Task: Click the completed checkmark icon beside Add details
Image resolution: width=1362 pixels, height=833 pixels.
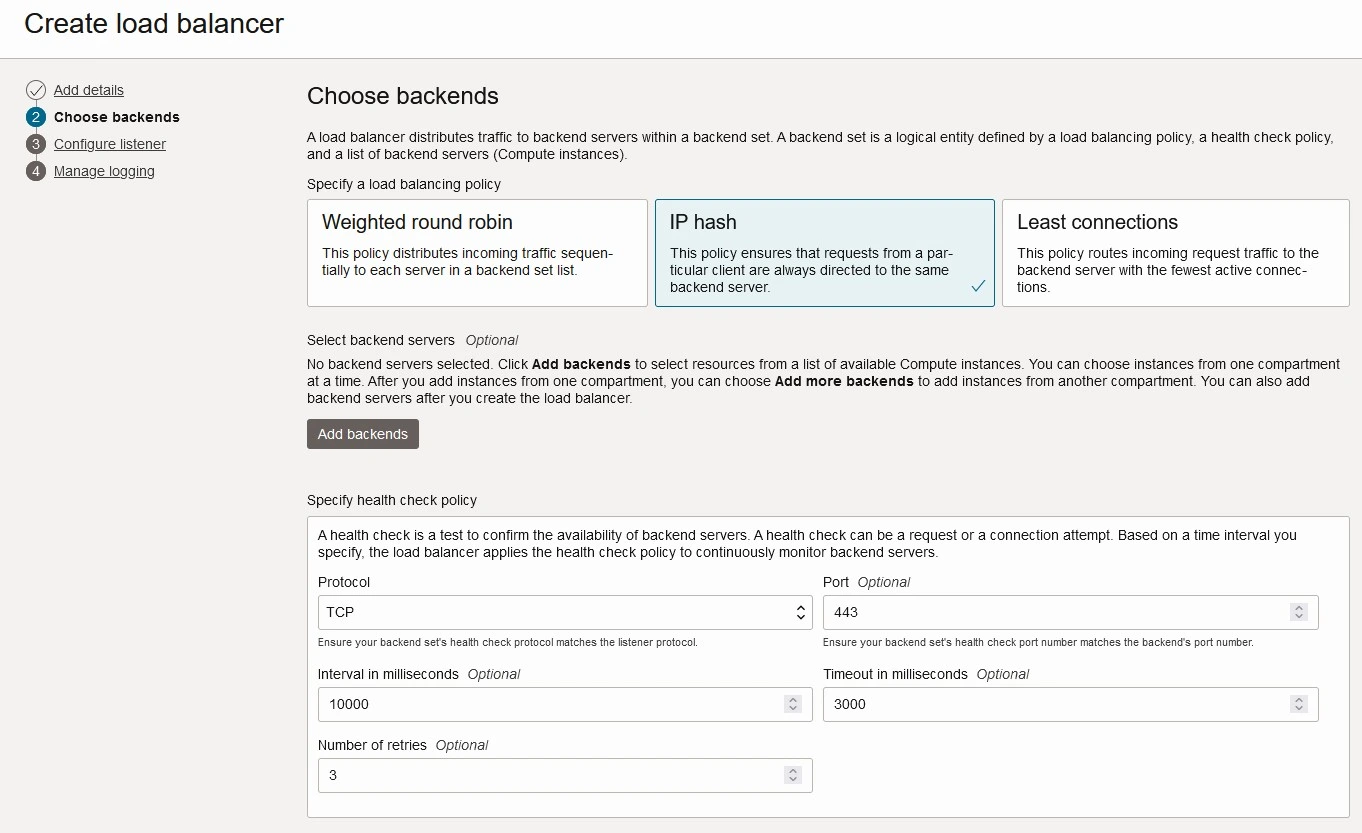Action: coord(36,89)
